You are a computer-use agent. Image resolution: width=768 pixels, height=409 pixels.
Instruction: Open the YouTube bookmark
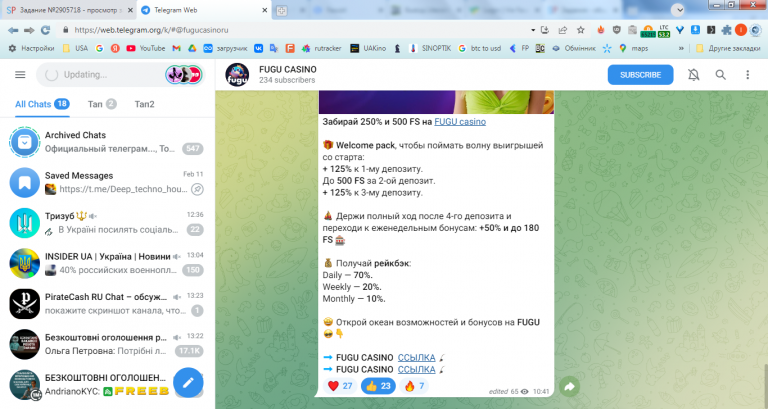145,48
